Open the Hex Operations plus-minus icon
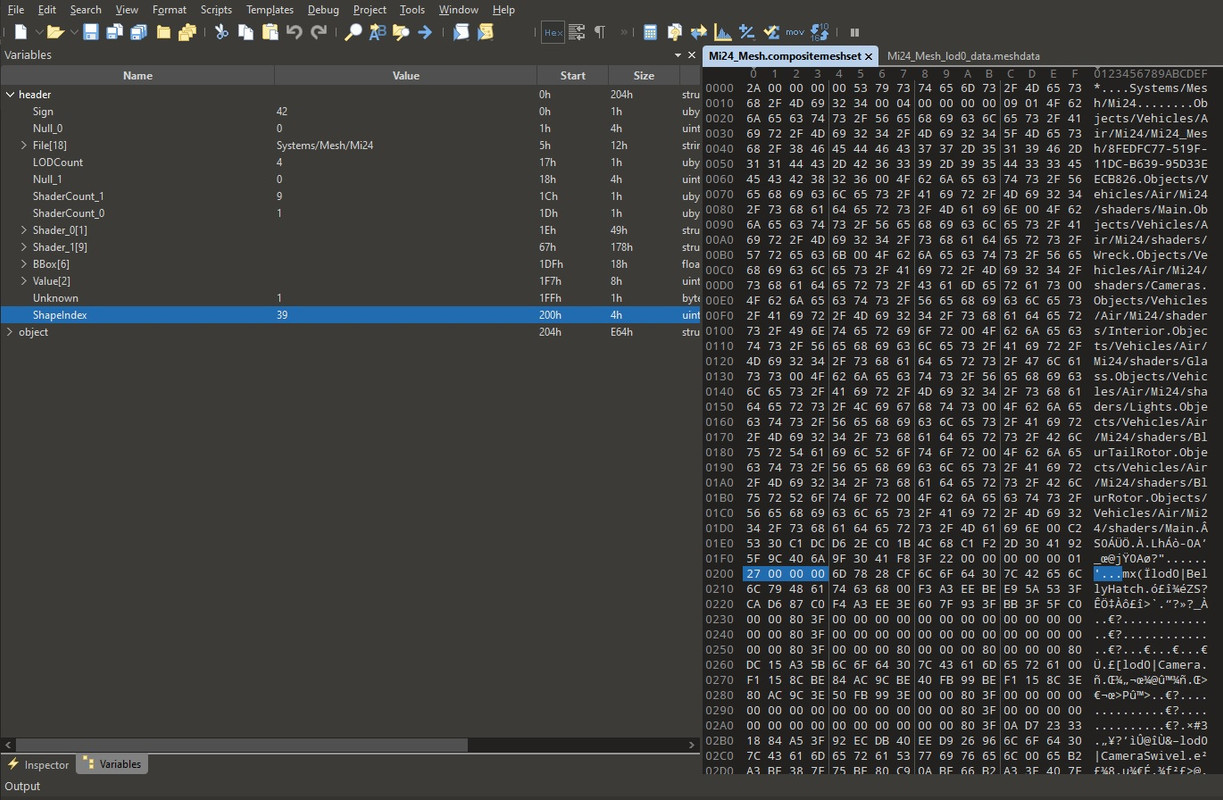Screen dimensions: 1223x800 pyautogui.click(x=747, y=32)
